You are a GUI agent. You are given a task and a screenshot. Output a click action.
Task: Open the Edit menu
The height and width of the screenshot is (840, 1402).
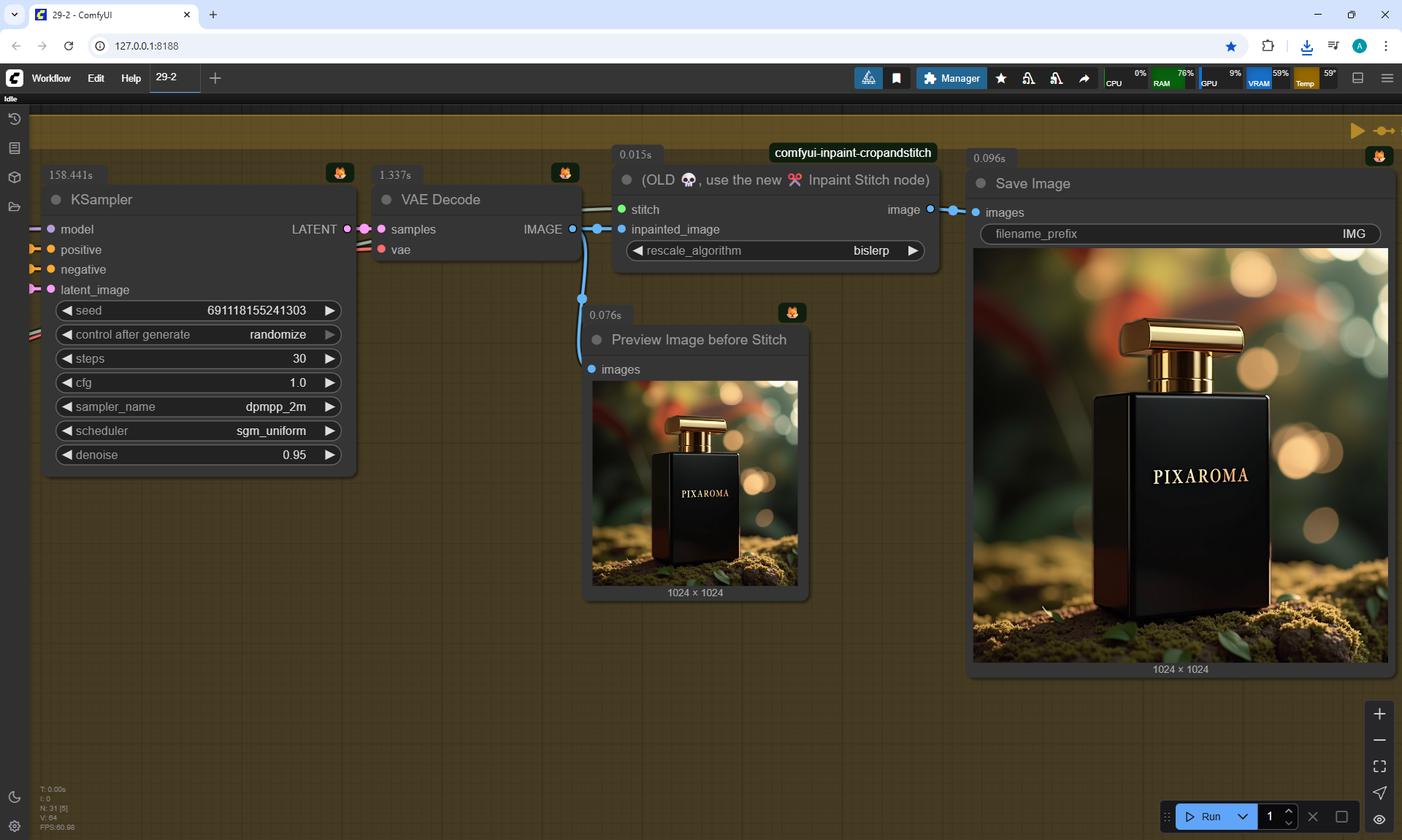click(x=96, y=78)
